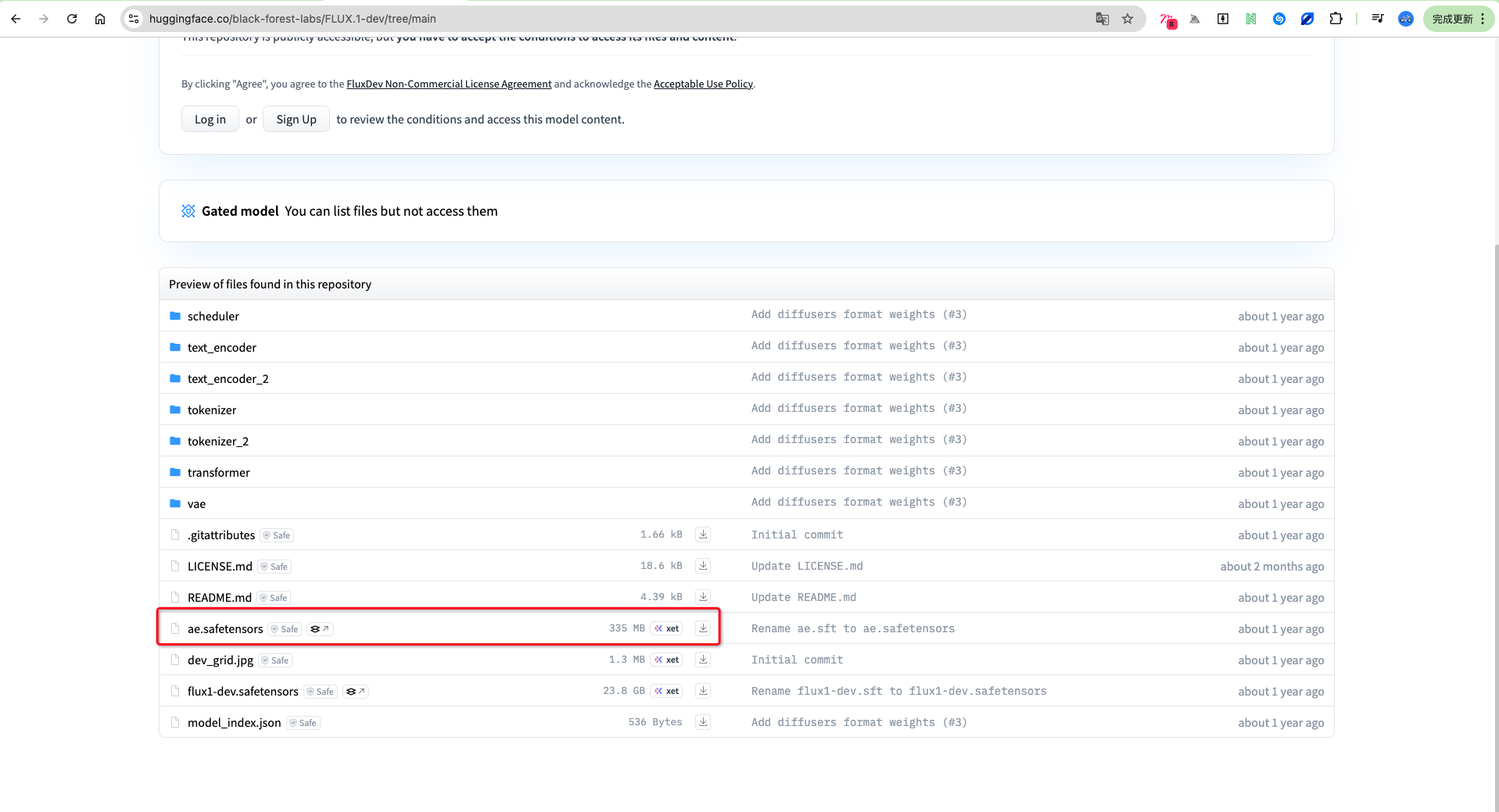Open the ae.safetensors file

tap(225, 628)
